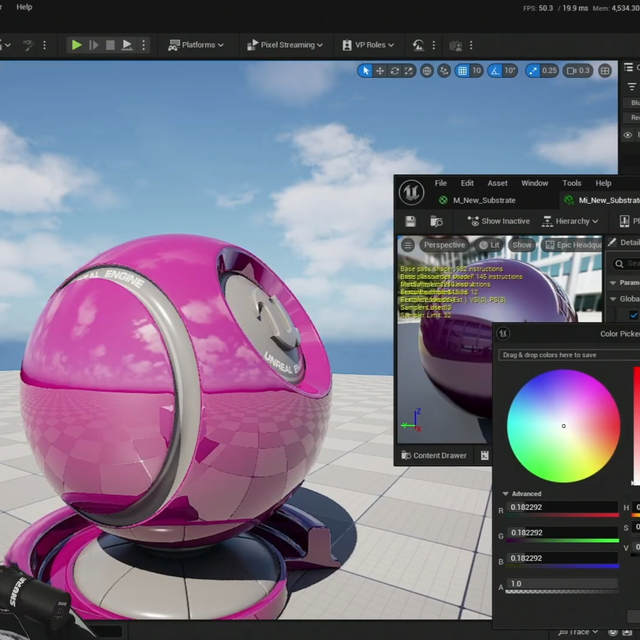
Task: Open the material preview viewport hamburger menu
Action: pos(407,245)
